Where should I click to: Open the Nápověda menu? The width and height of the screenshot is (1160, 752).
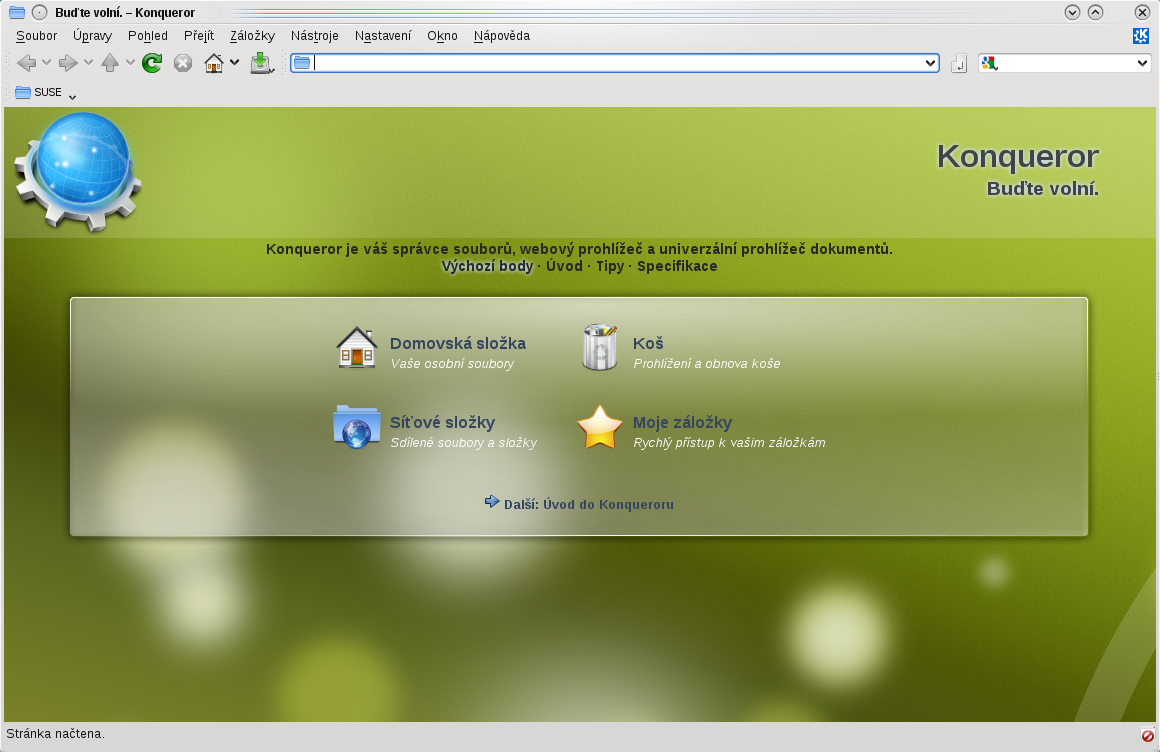(x=502, y=36)
